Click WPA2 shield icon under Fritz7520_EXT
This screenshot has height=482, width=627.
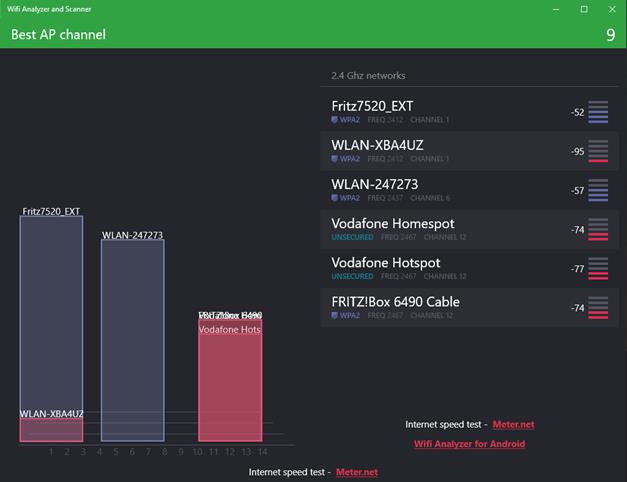335,120
